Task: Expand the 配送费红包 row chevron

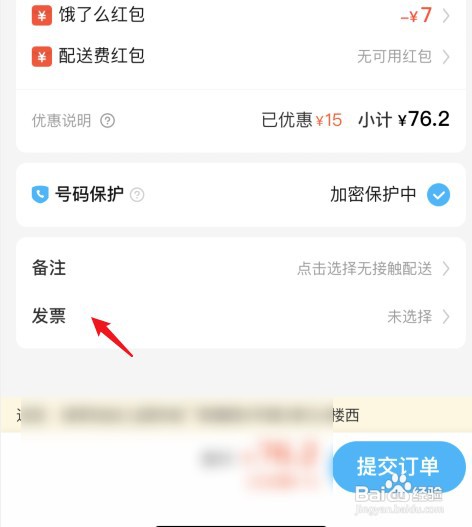Action: click(x=446, y=56)
